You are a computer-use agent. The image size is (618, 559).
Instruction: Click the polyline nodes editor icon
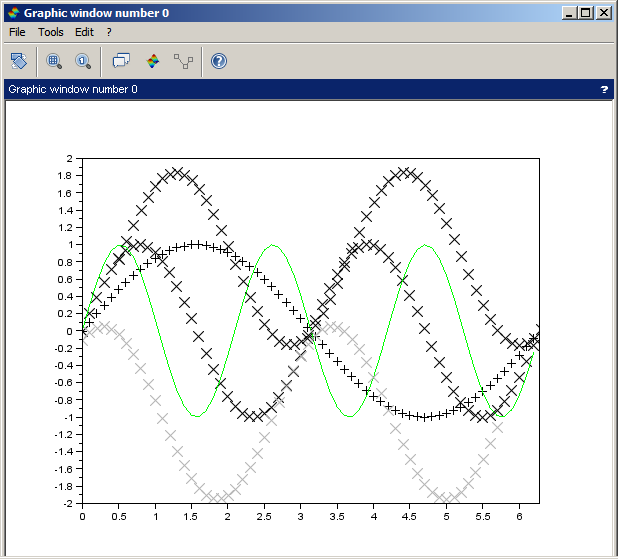click(x=183, y=61)
